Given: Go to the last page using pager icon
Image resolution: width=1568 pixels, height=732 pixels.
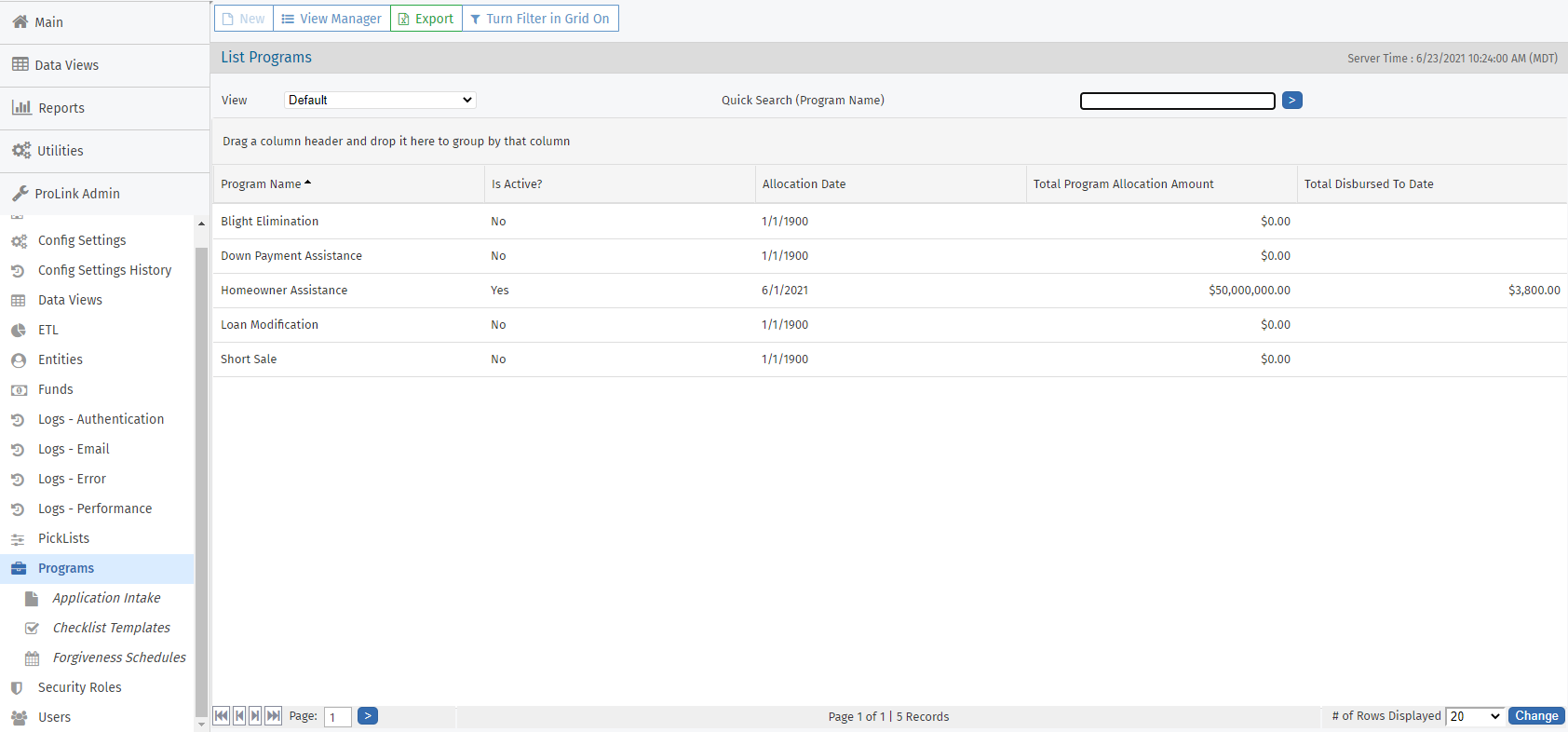Looking at the screenshot, I should coord(273,715).
